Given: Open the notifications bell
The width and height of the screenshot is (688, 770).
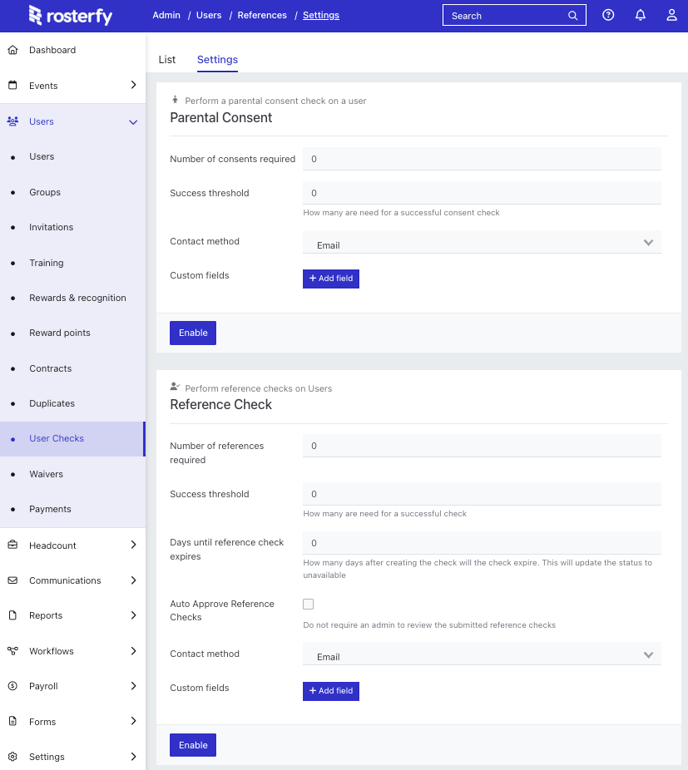Looking at the screenshot, I should [640, 15].
